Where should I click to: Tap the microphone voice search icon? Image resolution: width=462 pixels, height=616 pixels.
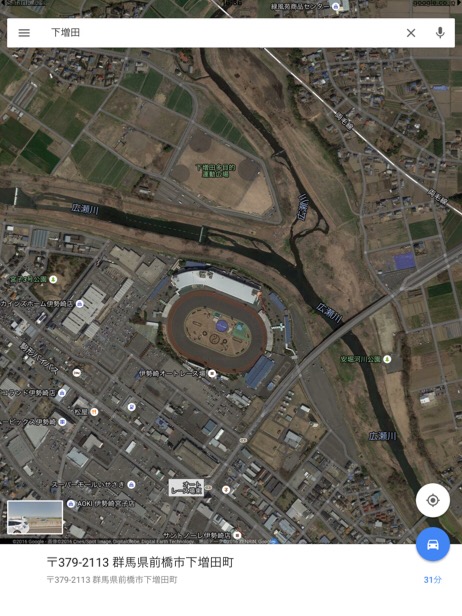440,33
